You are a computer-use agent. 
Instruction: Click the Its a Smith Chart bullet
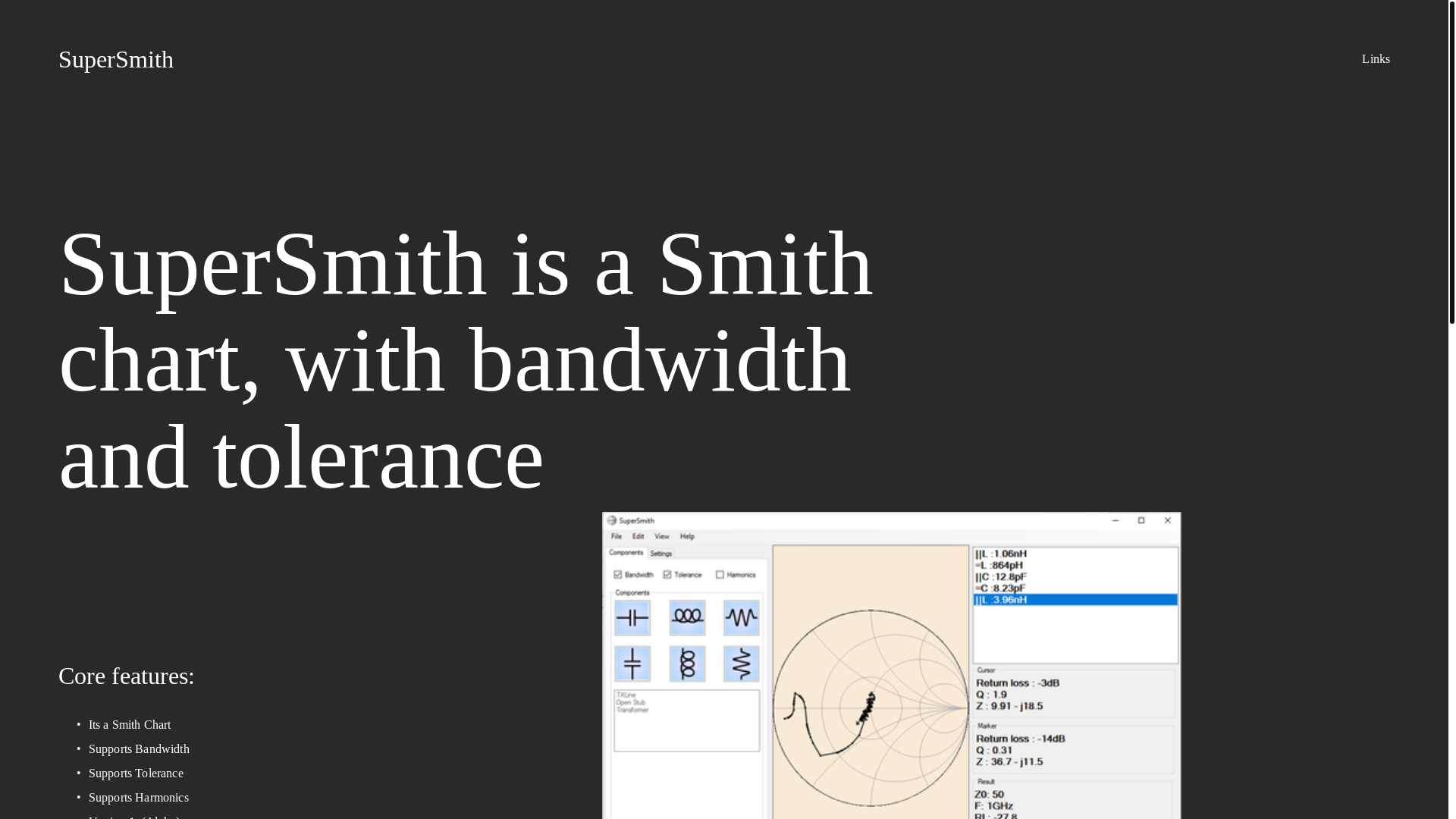coord(130,725)
